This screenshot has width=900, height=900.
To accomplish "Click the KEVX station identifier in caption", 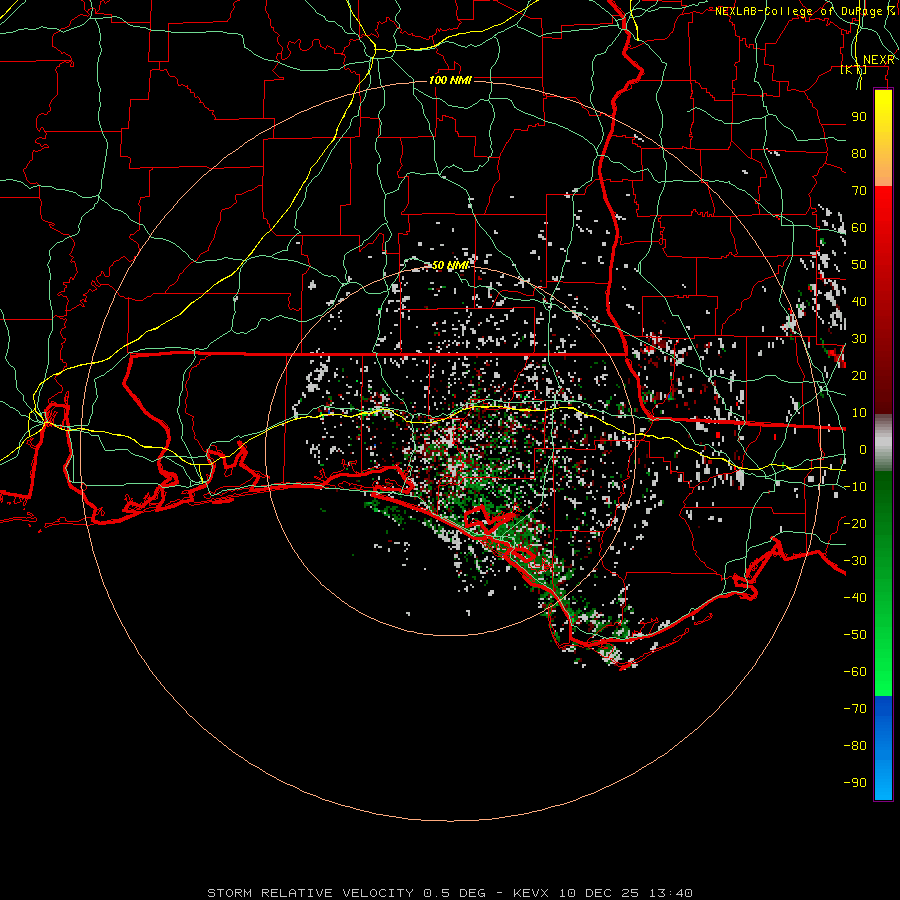I will pos(531,893).
